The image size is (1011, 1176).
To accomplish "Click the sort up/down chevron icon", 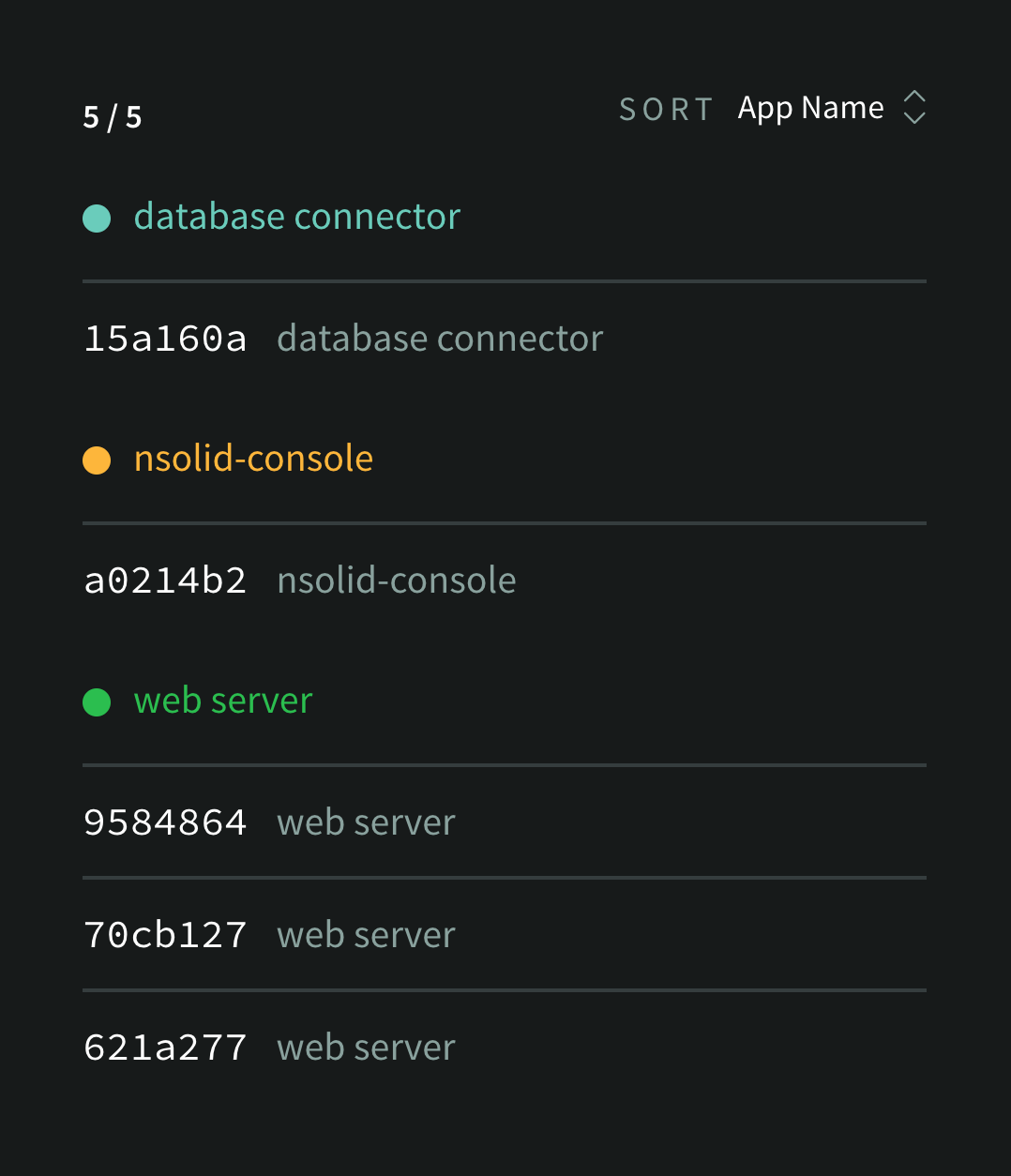I will coord(914,108).
